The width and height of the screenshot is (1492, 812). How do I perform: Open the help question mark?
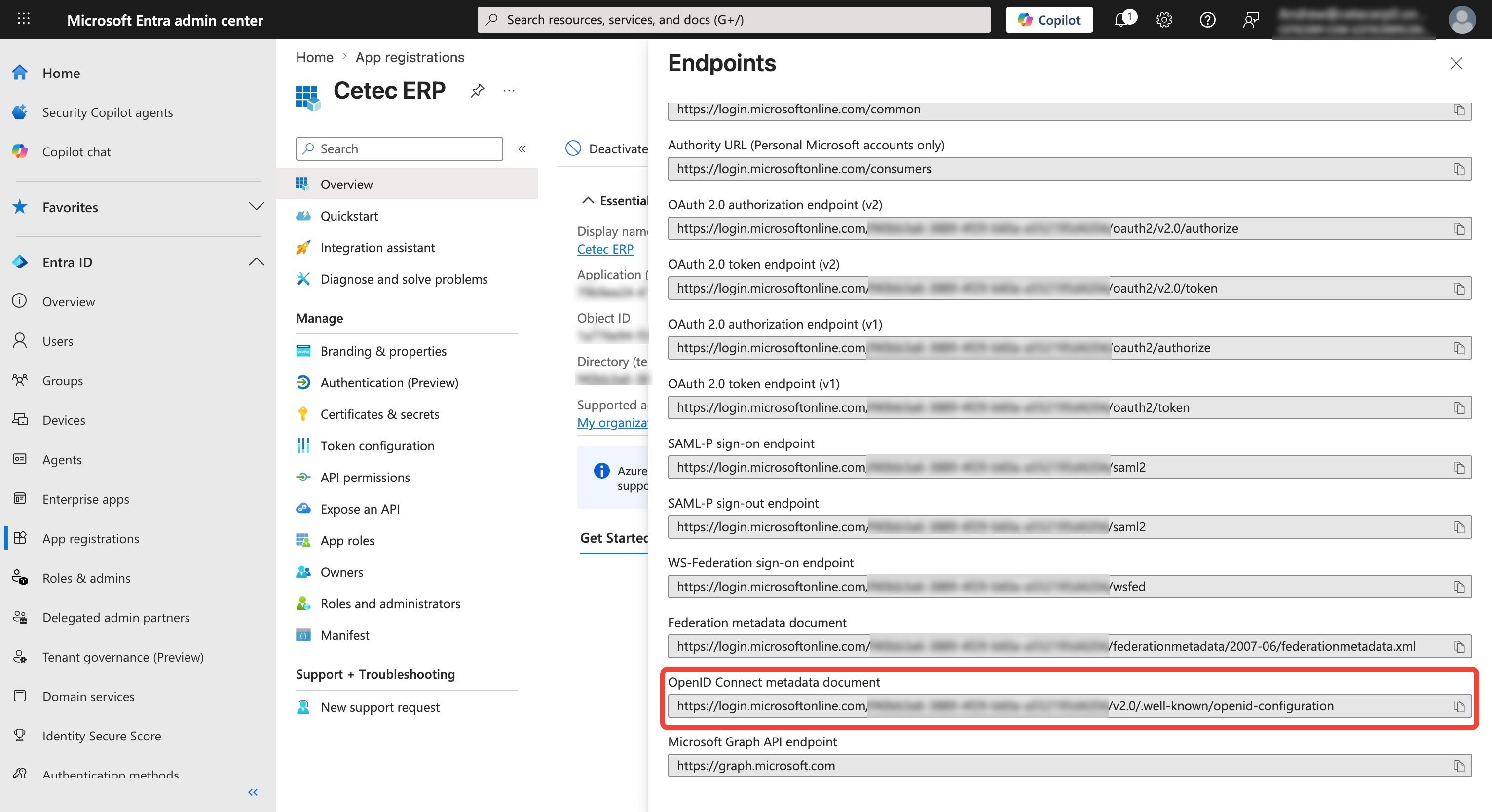point(1208,20)
